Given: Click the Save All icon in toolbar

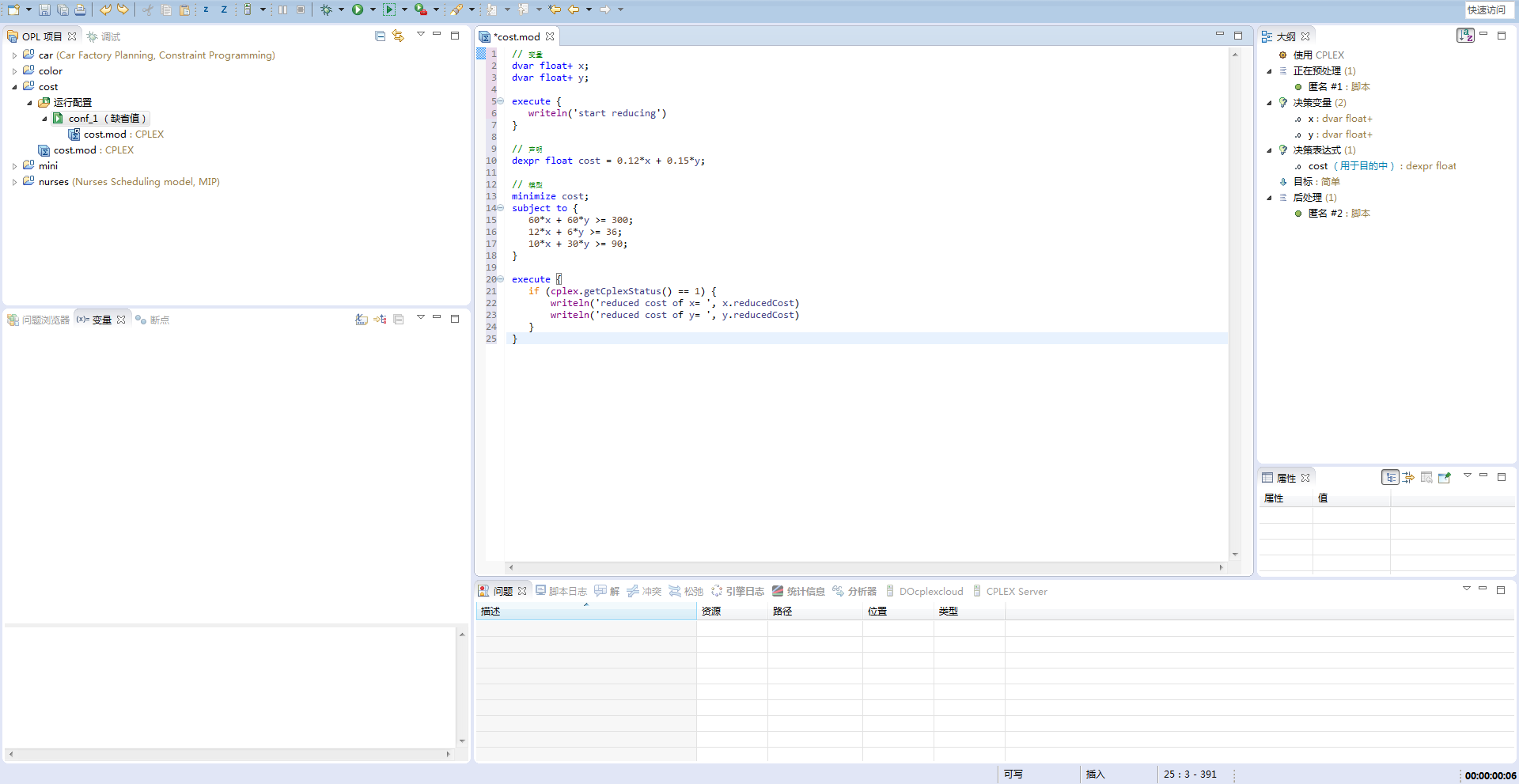Looking at the screenshot, I should click(x=63, y=9).
